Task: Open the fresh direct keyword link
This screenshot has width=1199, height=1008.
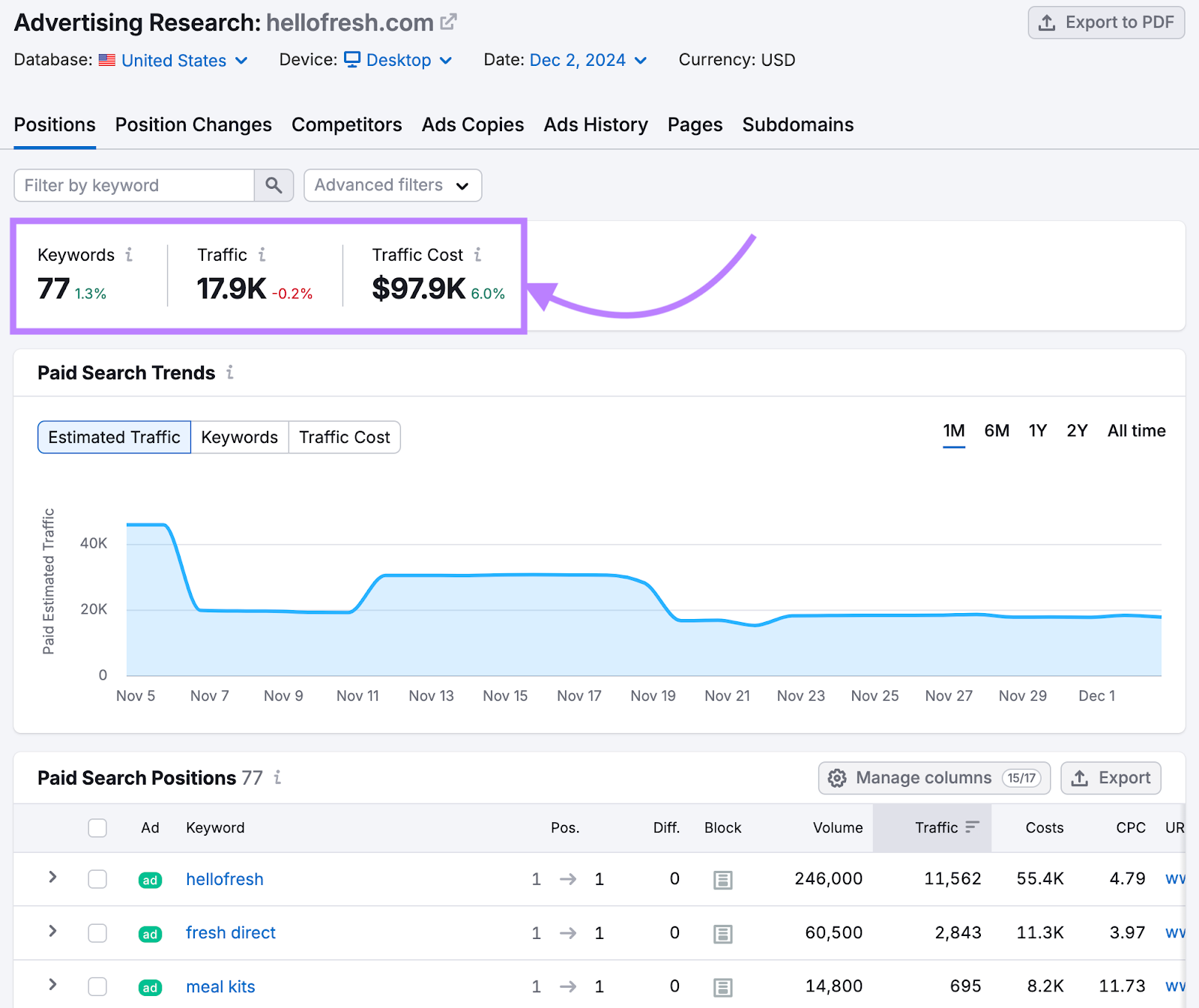Action: click(231, 933)
